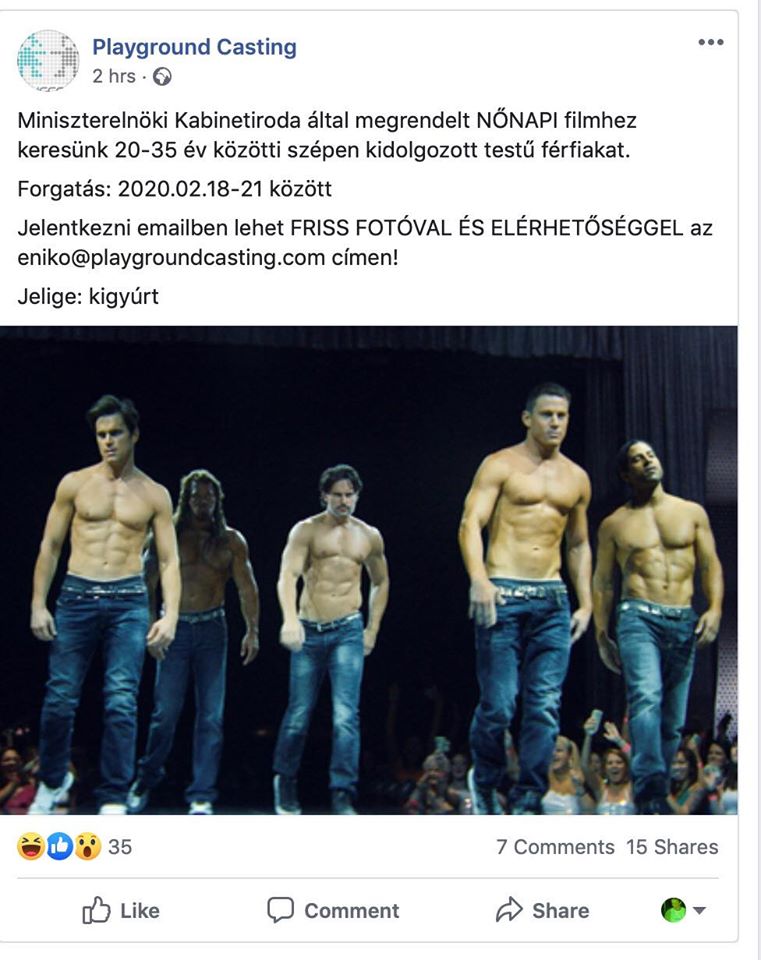This screenshot has height=960, width=761.
Task: Click the thumbs-up Like icon
Action: point(96,910)
